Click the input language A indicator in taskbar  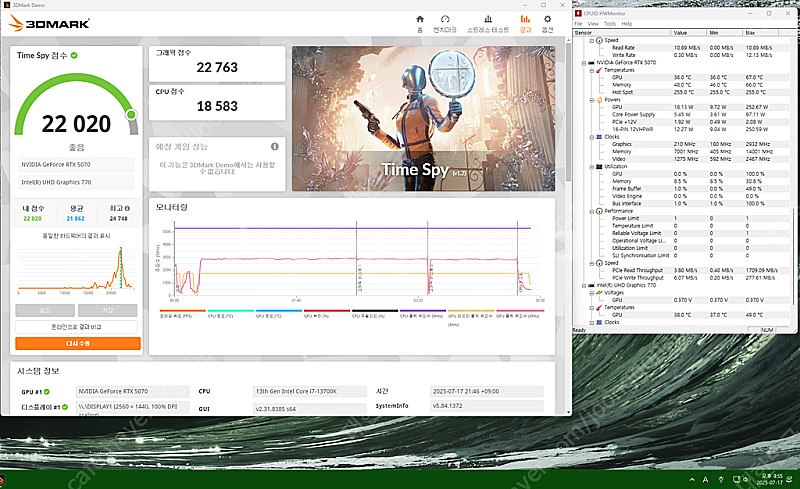[x=706, y=479]
